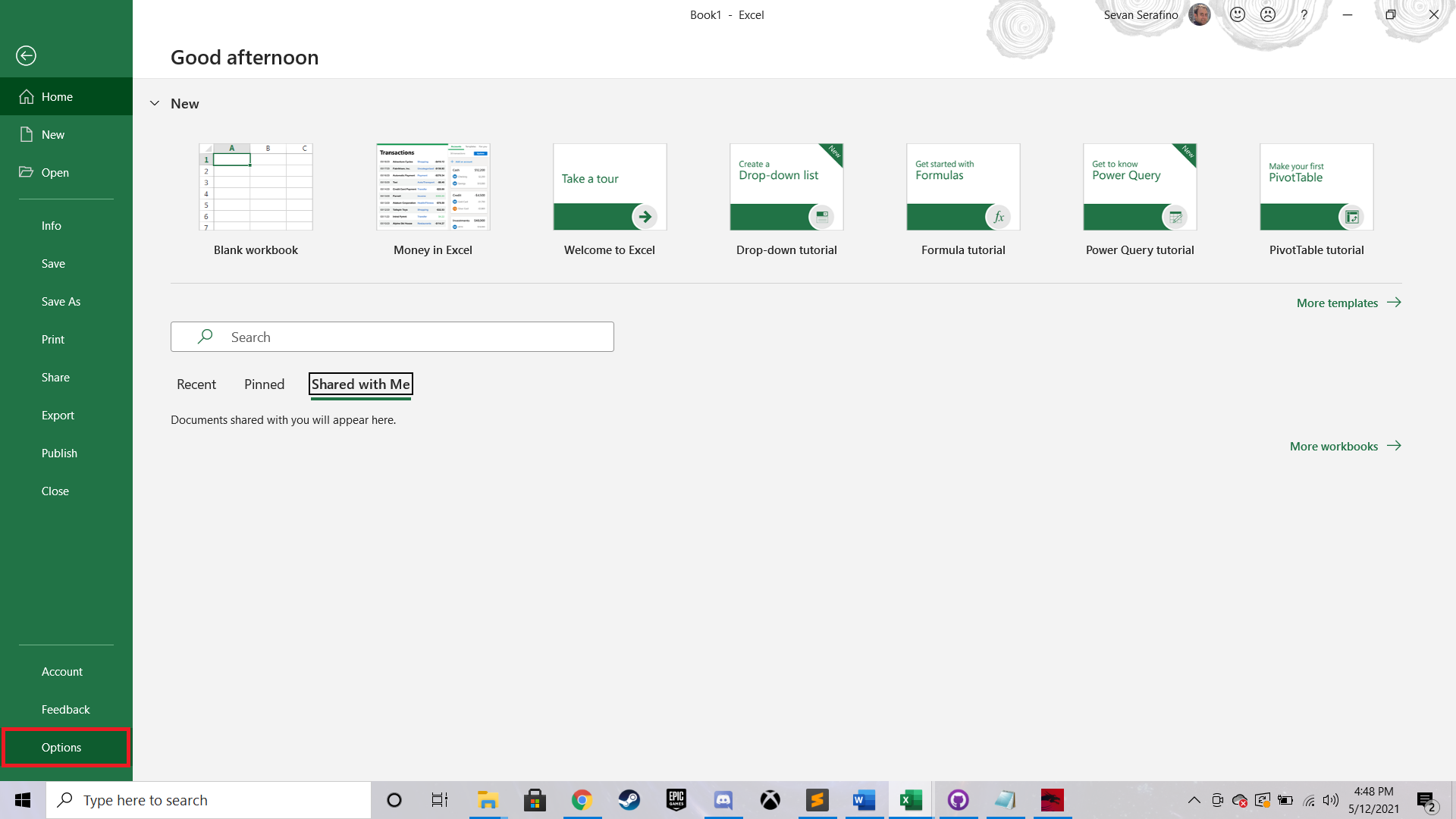Click the Windows taskbar search box
Image resolution: width=1456 pixels, height=819 pixels.
click(209, 800)
